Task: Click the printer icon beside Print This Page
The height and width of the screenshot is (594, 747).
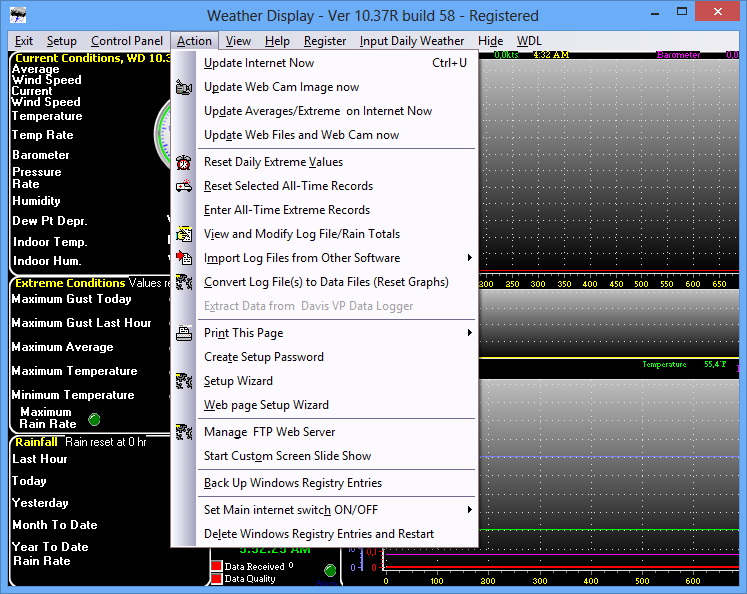Action: (183, 333)
